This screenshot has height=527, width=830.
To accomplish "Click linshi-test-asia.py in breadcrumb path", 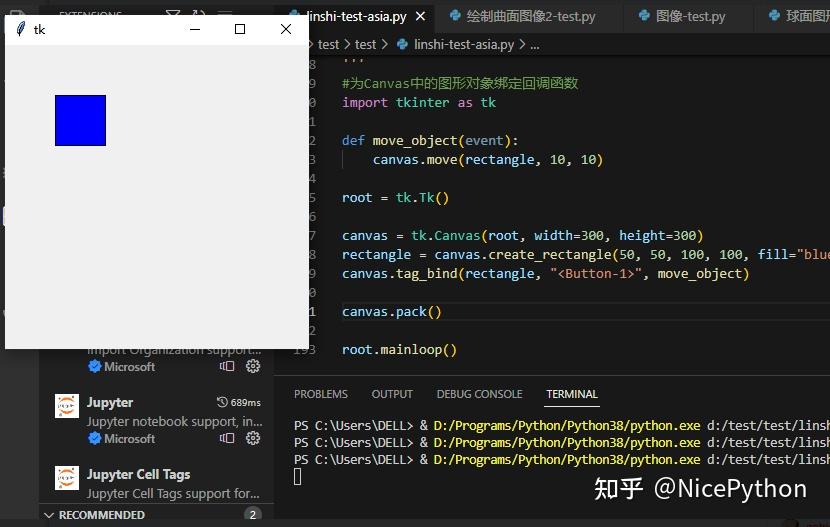I will [464, 44].
